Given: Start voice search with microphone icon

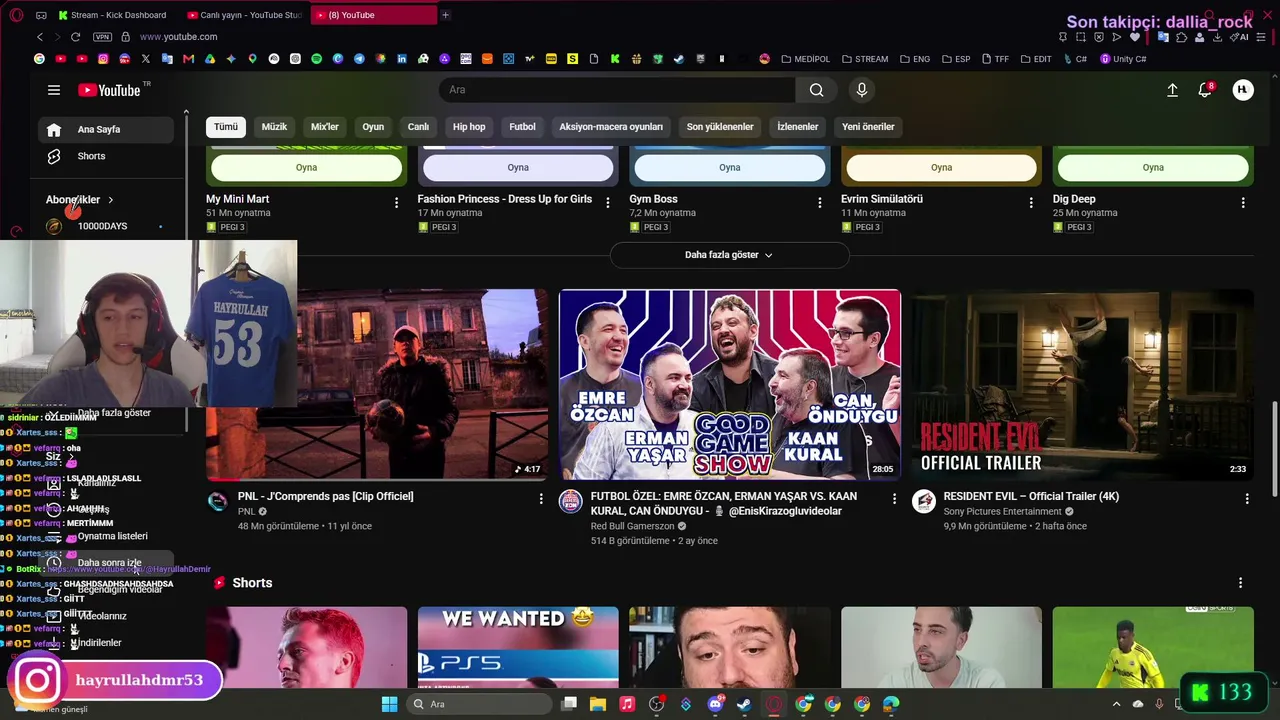Looking at the screenshot, I should pyautogui.click(x=862, y=90).
